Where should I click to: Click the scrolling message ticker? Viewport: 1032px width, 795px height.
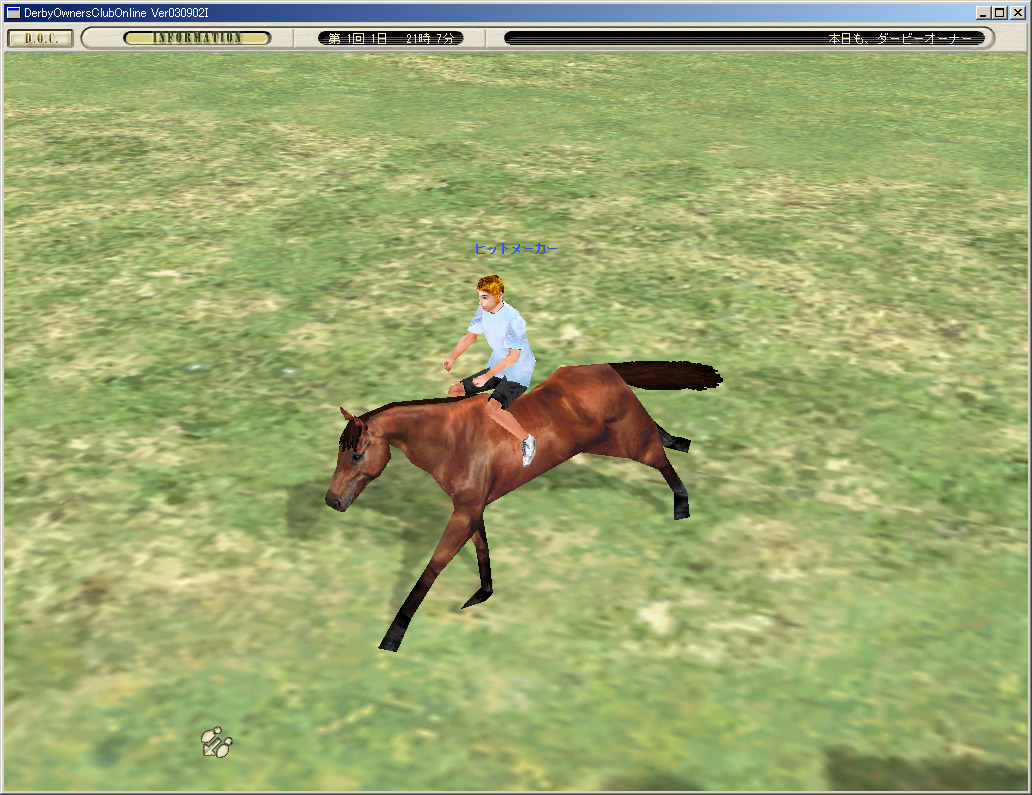744,38
